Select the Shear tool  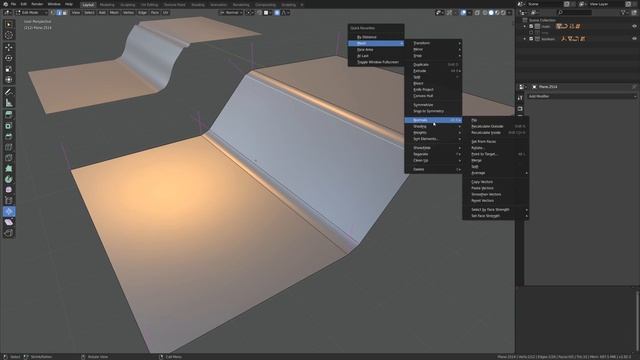[9, 222]
